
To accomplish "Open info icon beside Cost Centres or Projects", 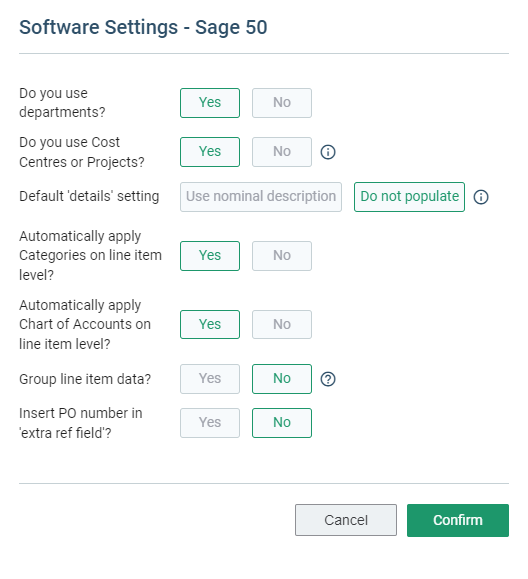I will [328, 152].
